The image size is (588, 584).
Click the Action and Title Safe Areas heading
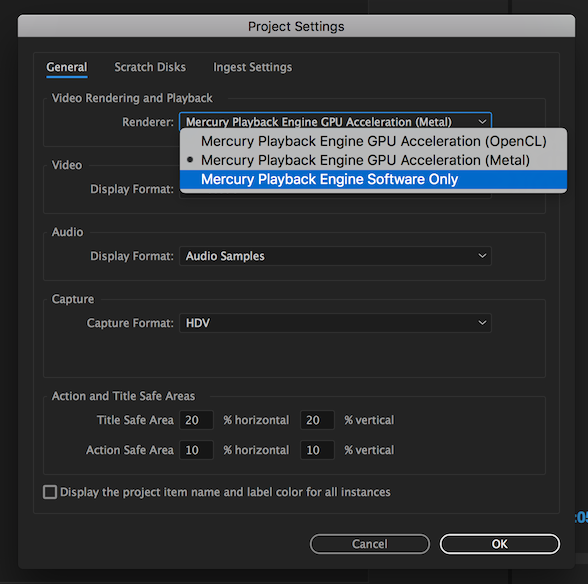[x=123, y=396]
